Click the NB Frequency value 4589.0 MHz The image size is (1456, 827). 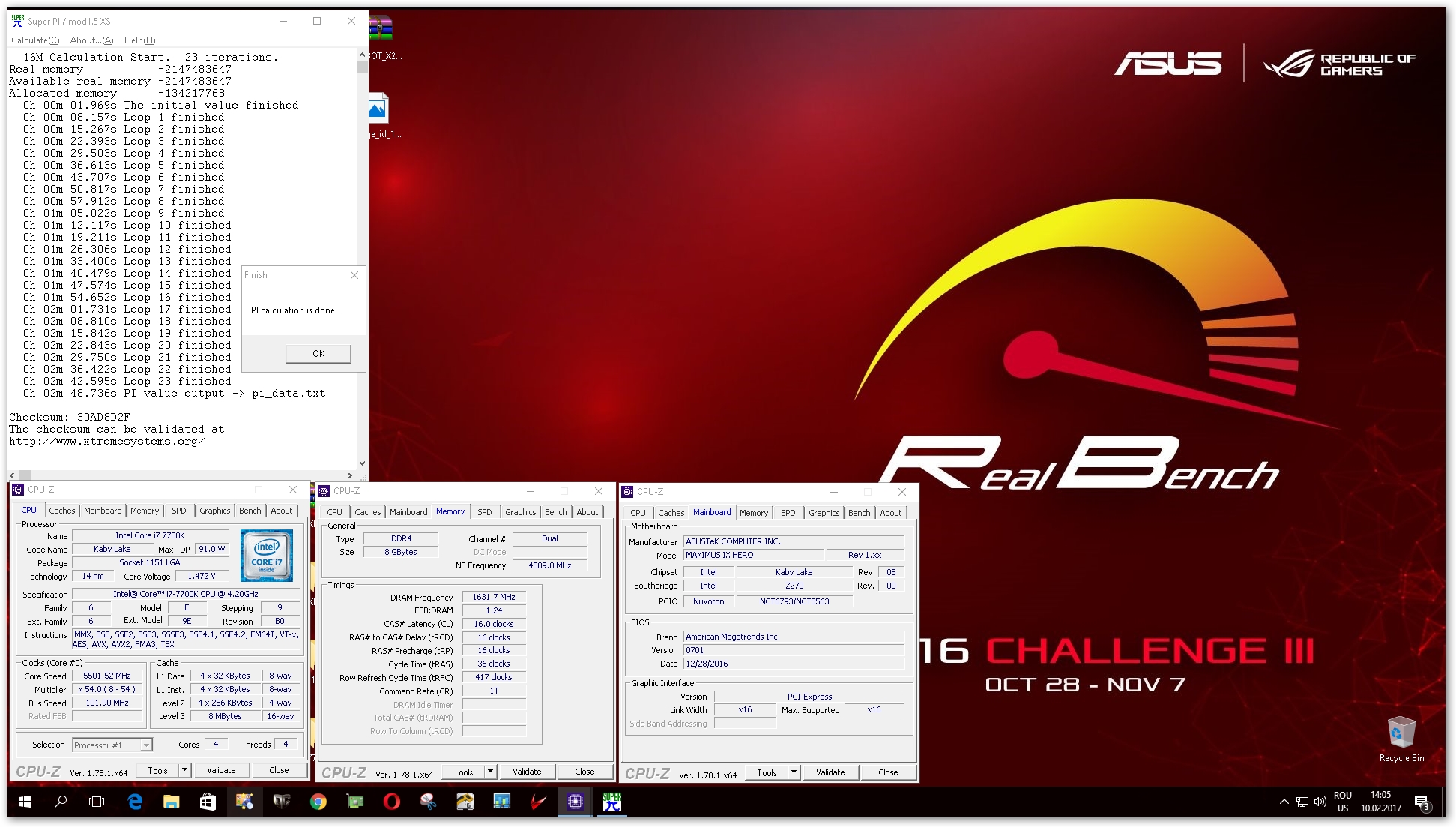(x=550, y=565)
